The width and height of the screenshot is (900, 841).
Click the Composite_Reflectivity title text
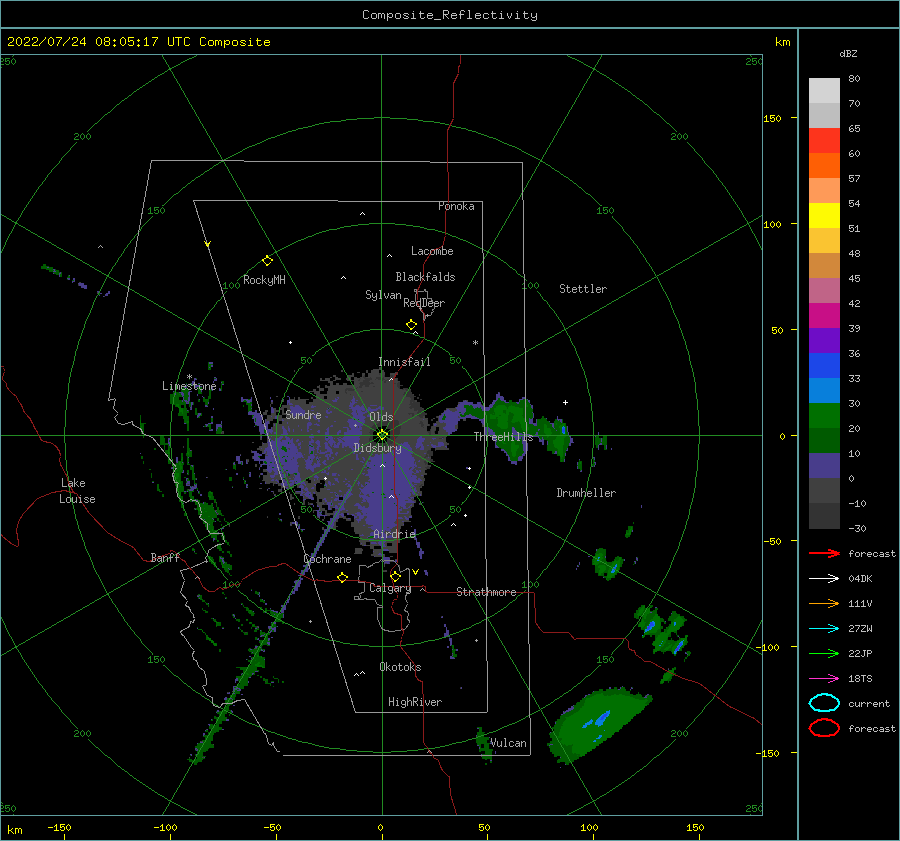(x=450, y=15)
